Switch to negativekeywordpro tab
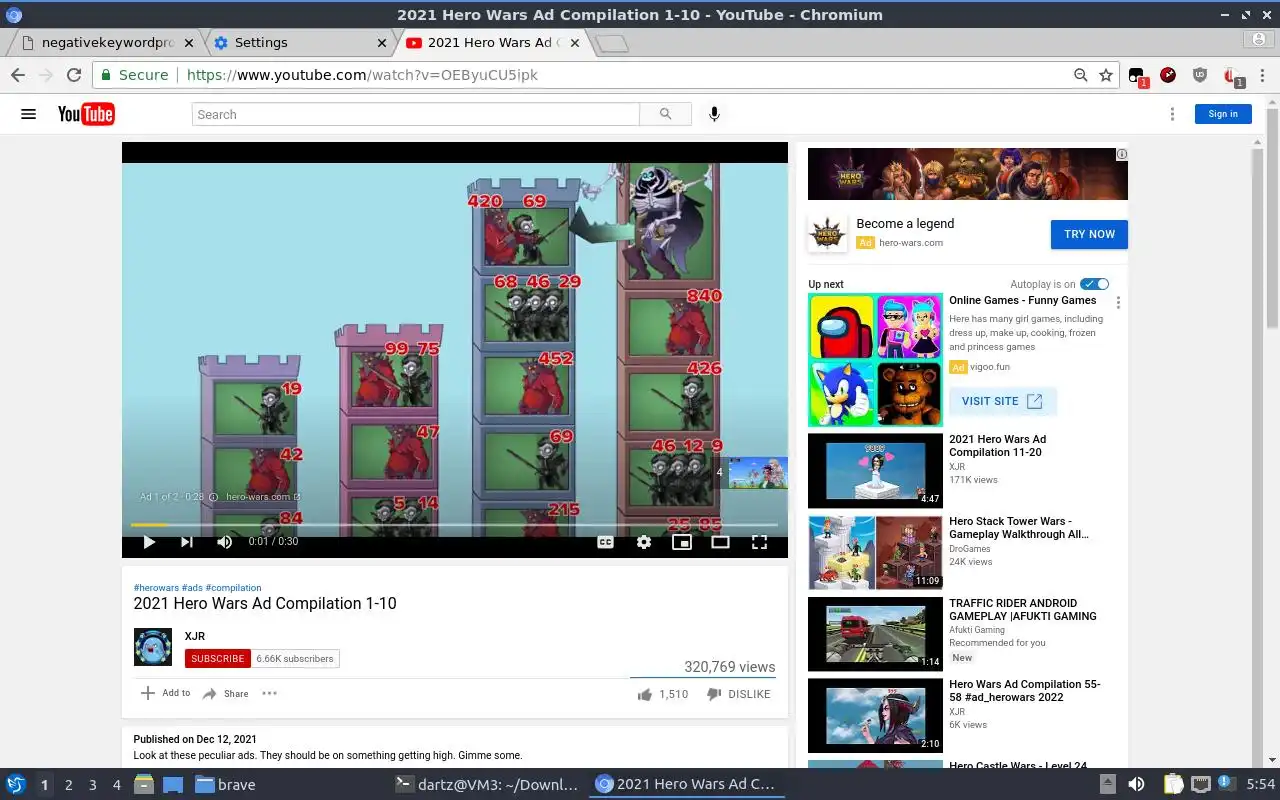The width and height of the screenshot is (1280, 800). [107, 42]
